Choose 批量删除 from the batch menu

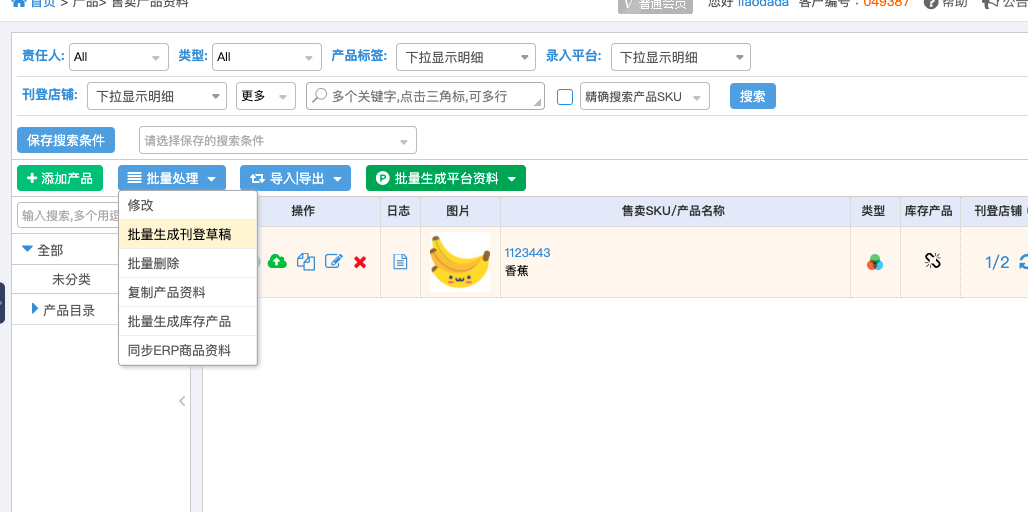tap(188, 263)
